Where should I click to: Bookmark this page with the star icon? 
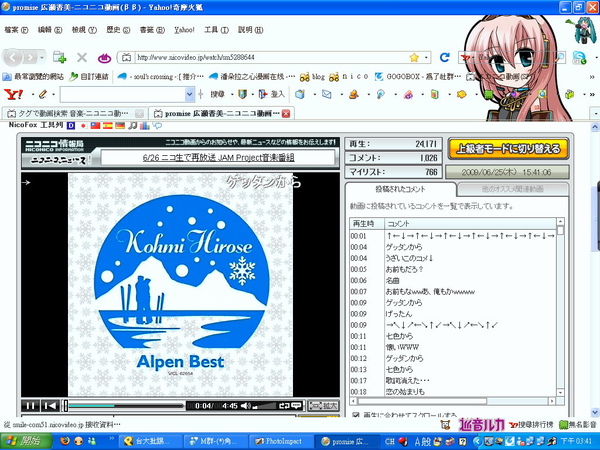pos(414,57)
